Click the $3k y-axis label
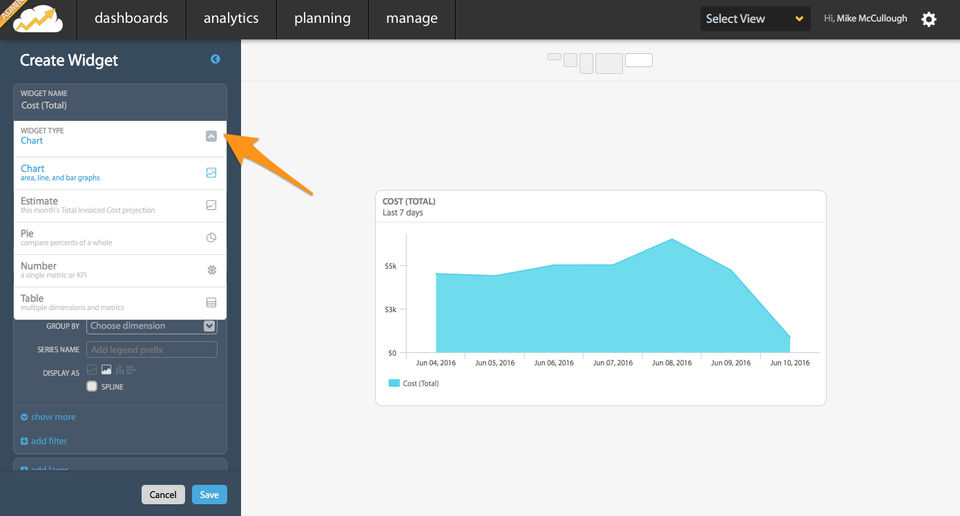The image size is (960, 516). [x=391, y=310]
